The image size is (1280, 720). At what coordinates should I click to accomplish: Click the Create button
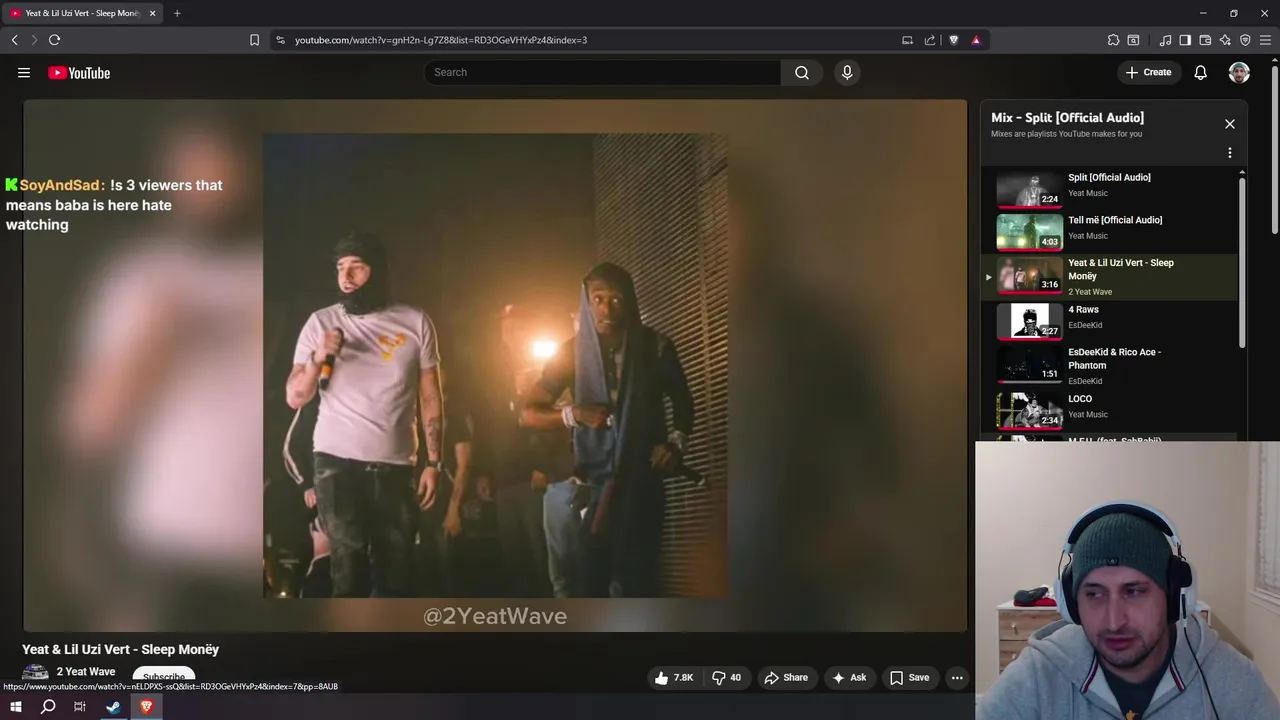(x=1148, y=72)
